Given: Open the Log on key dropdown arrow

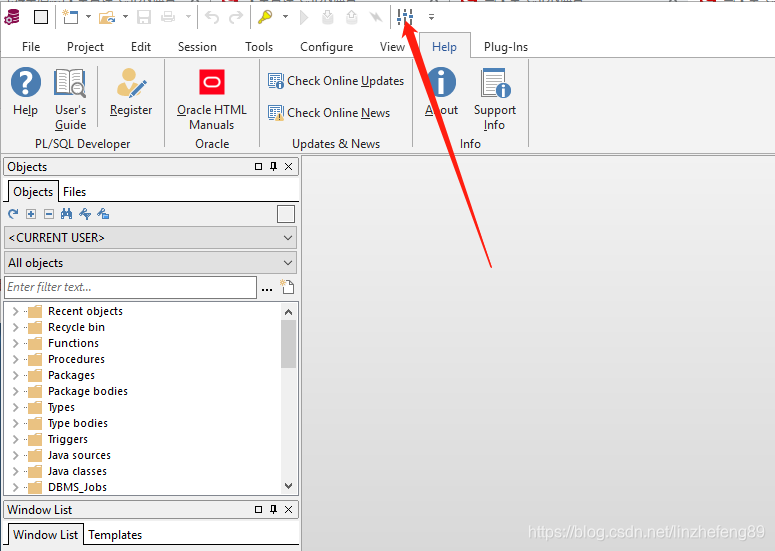Looking at the screenshot, I should coord(285,17).
